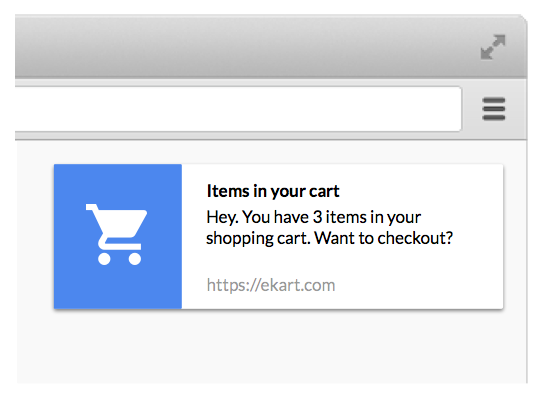Click the upper-right arrowhead of fullscreen icon
The width and height of the screenshot is (544, 399).
500,40
